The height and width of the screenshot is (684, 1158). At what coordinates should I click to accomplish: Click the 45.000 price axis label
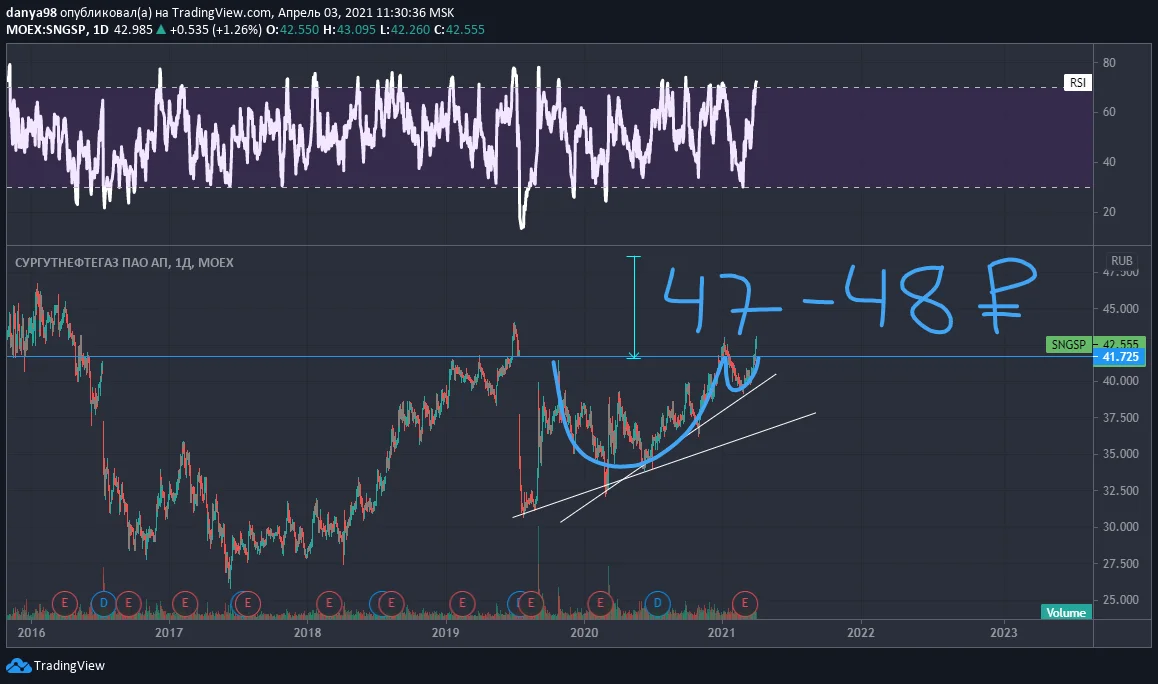tap(1120, 309)
